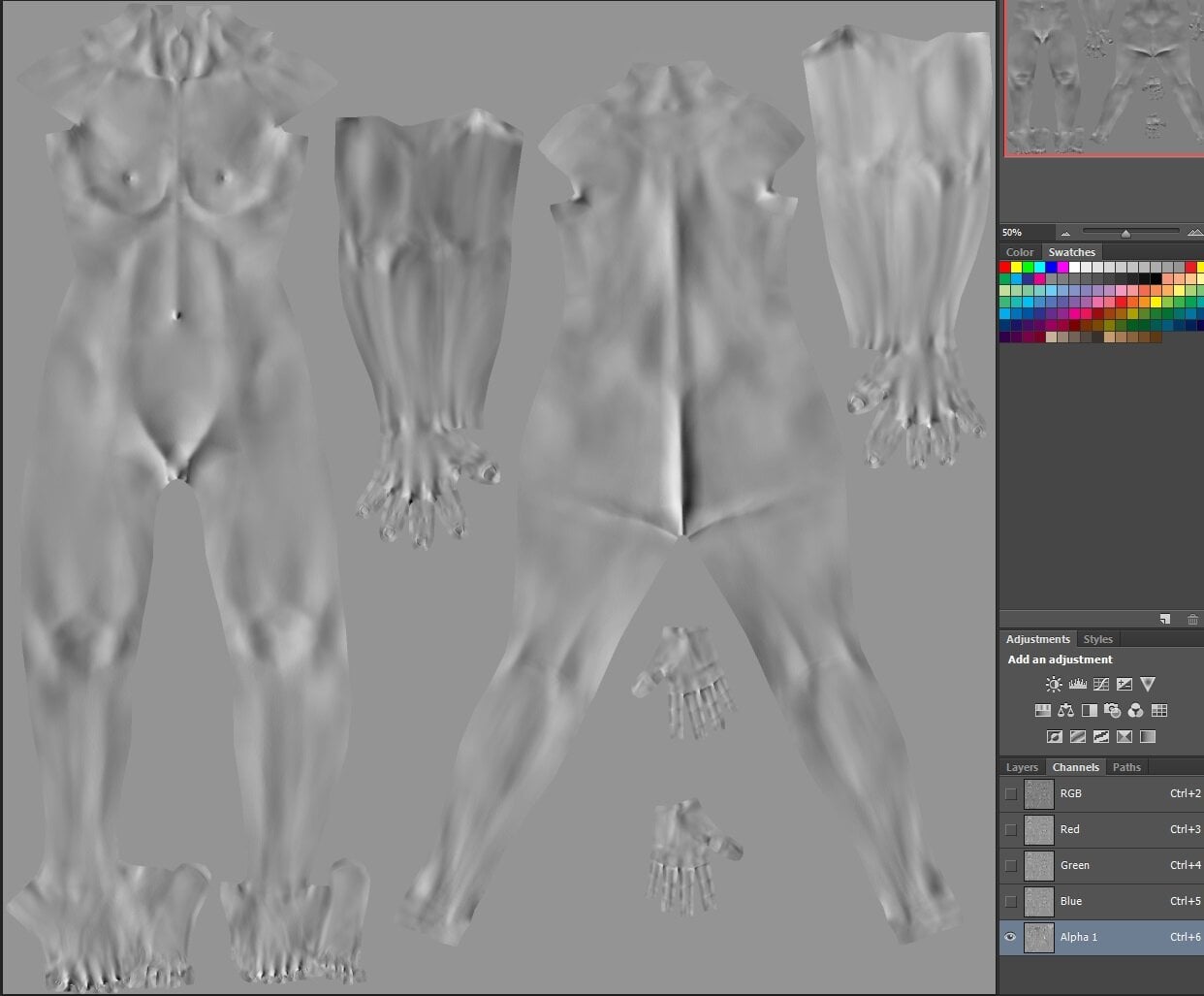Pick the magenta swatch in the top row
Screen dimensions: 1204x996
coord(1062,267)
